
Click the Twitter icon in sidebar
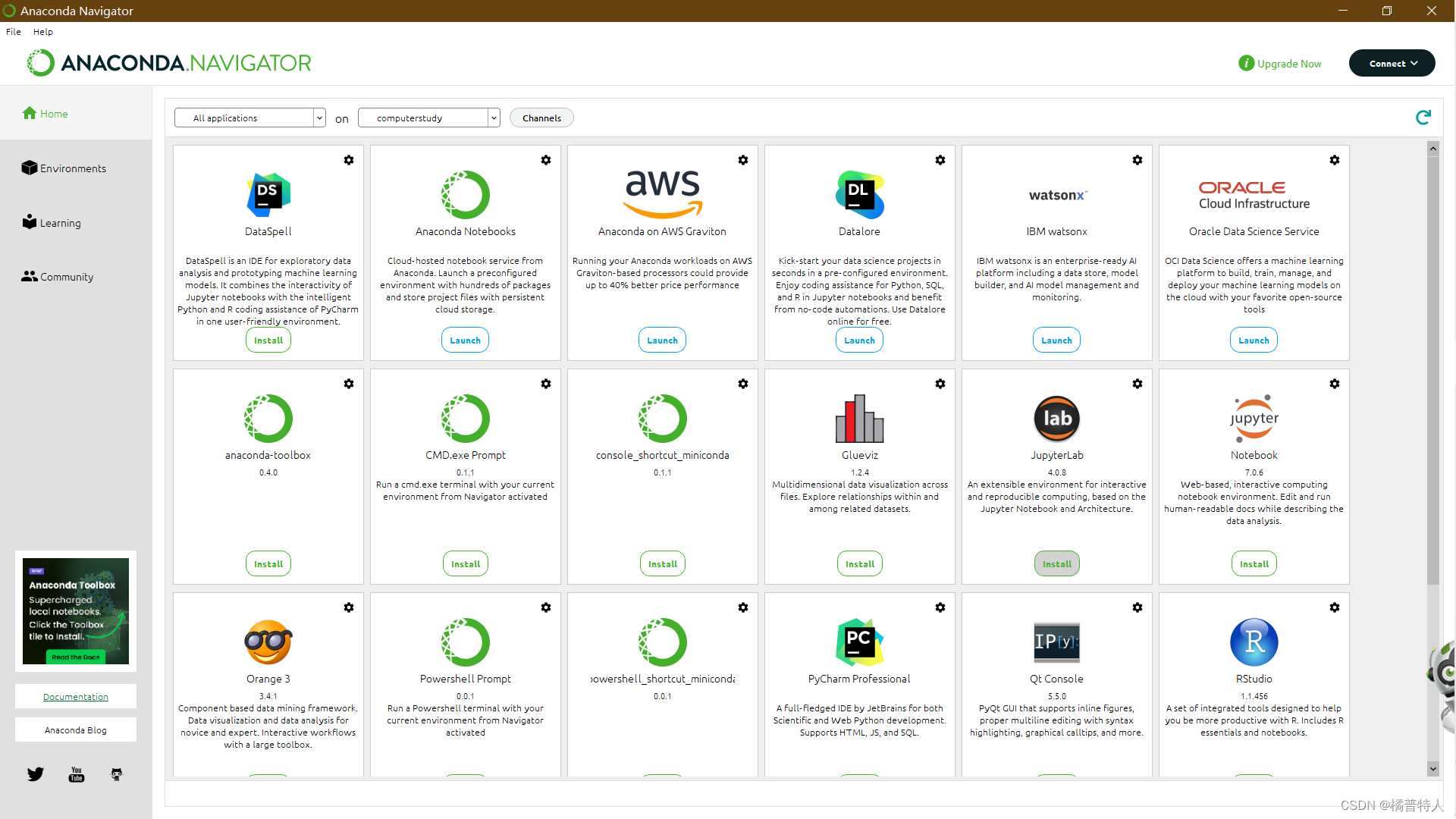tap(36, 774)
